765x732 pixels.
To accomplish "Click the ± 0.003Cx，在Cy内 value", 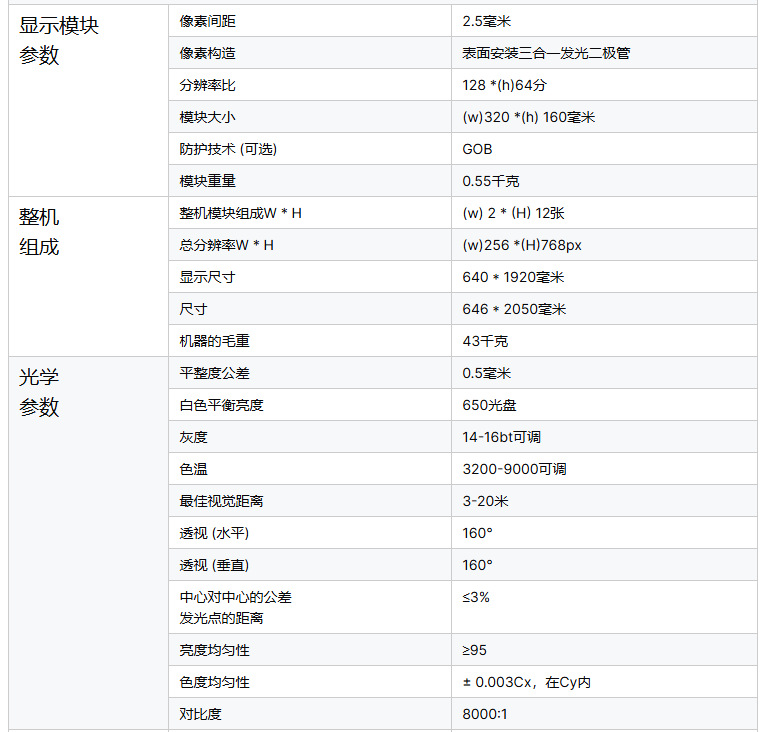I will coord(526,682).
